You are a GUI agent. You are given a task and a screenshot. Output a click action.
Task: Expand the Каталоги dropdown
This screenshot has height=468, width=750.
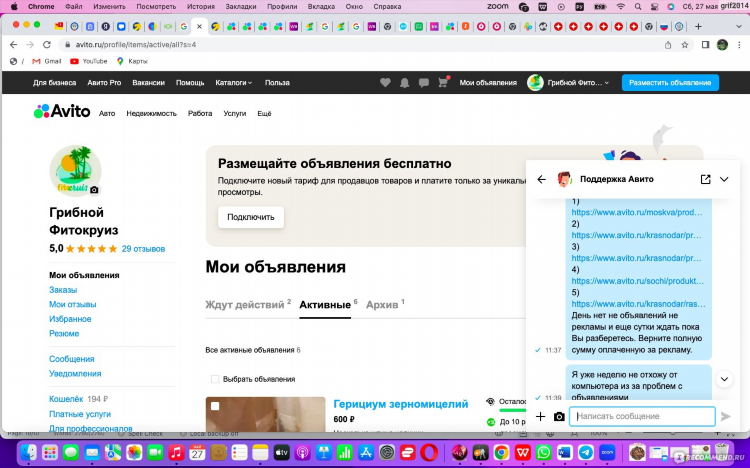click(233, 82)
